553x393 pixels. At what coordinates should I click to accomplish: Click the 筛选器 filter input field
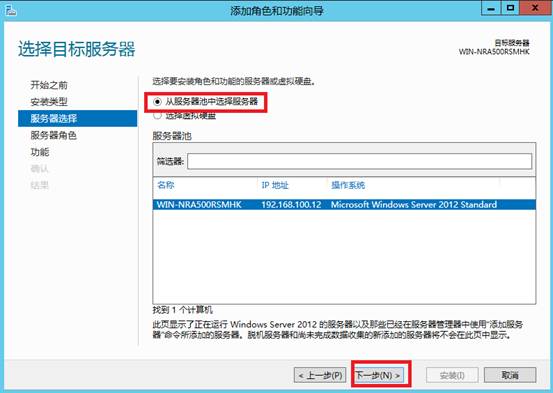pos(359,162)
